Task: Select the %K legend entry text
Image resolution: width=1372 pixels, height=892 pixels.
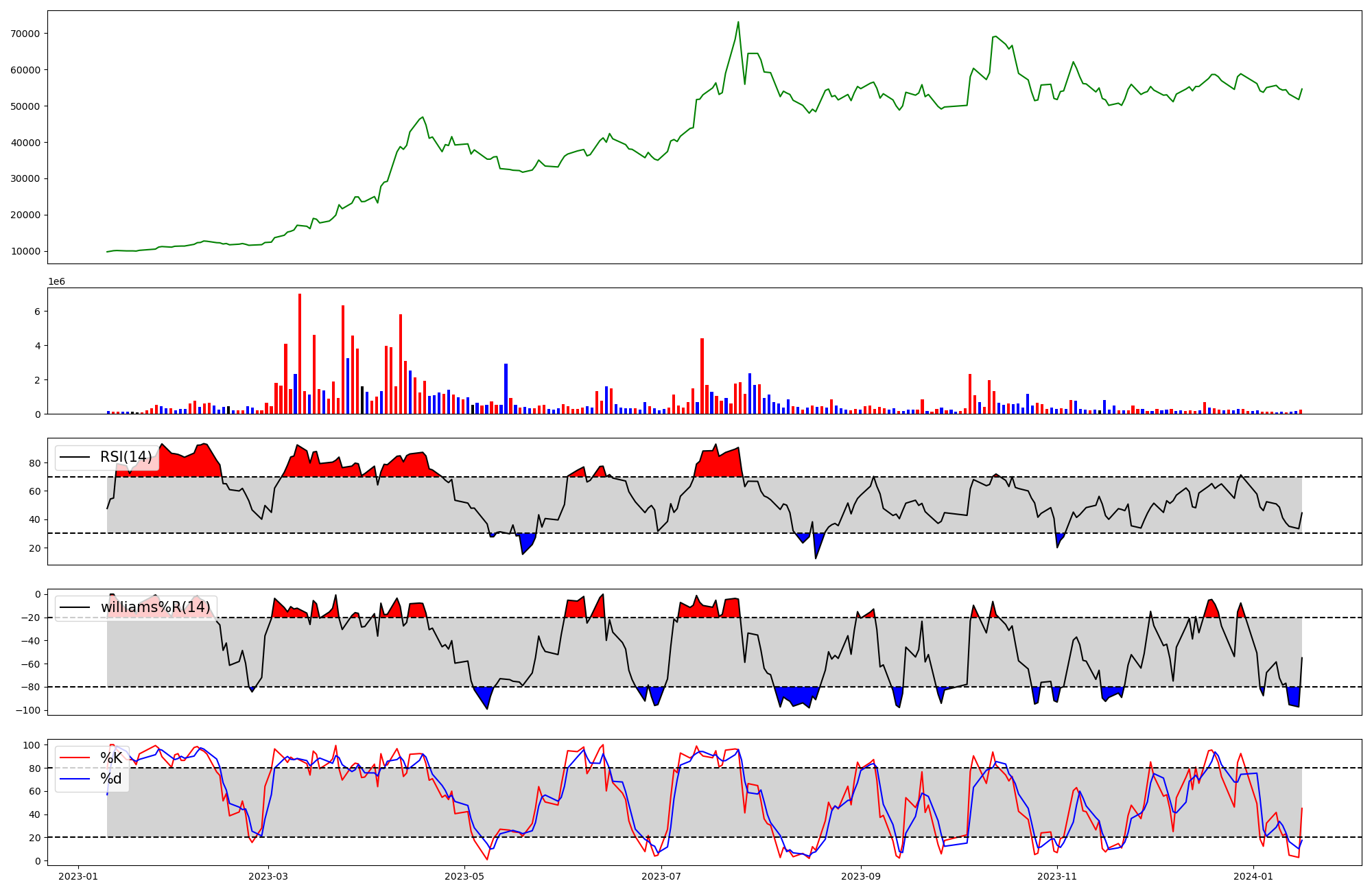Action: 111,758
